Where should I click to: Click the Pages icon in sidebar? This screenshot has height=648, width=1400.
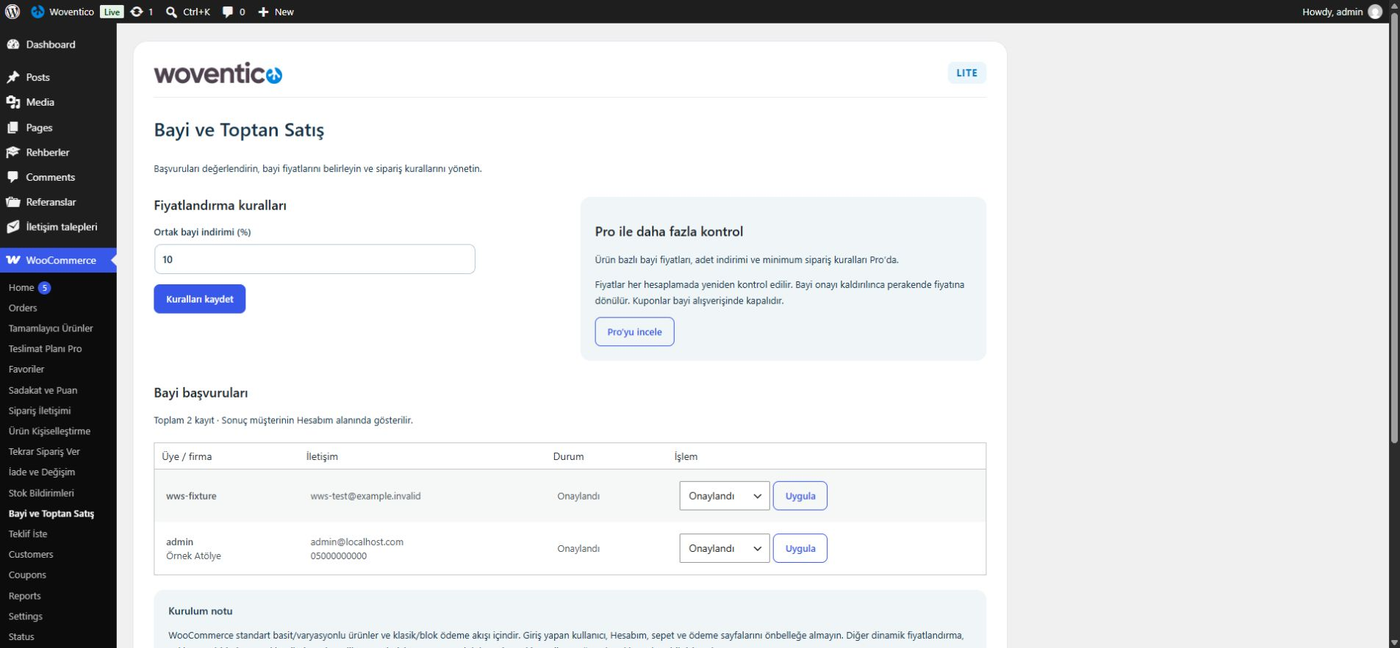tap(13, 128)
